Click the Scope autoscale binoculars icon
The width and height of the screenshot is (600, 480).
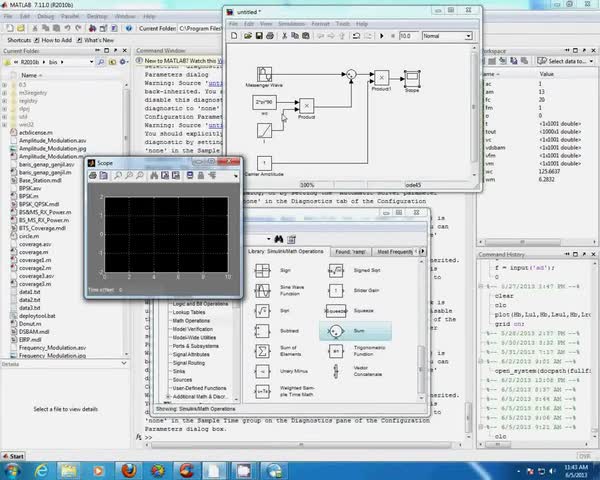click(x=155, y=175)
